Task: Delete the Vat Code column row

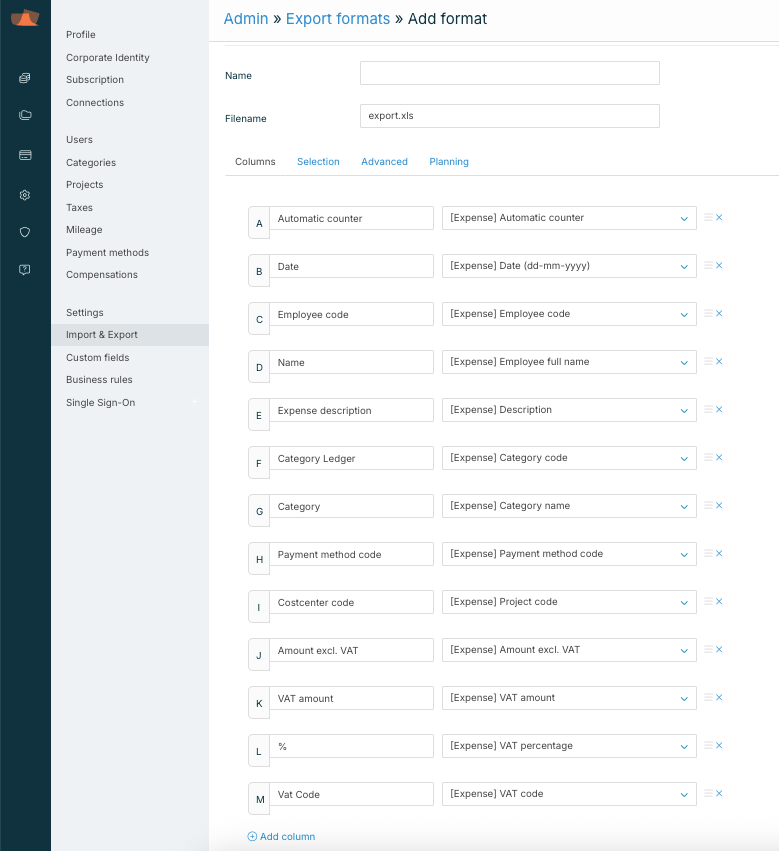Action: click(x=719, y=794)
